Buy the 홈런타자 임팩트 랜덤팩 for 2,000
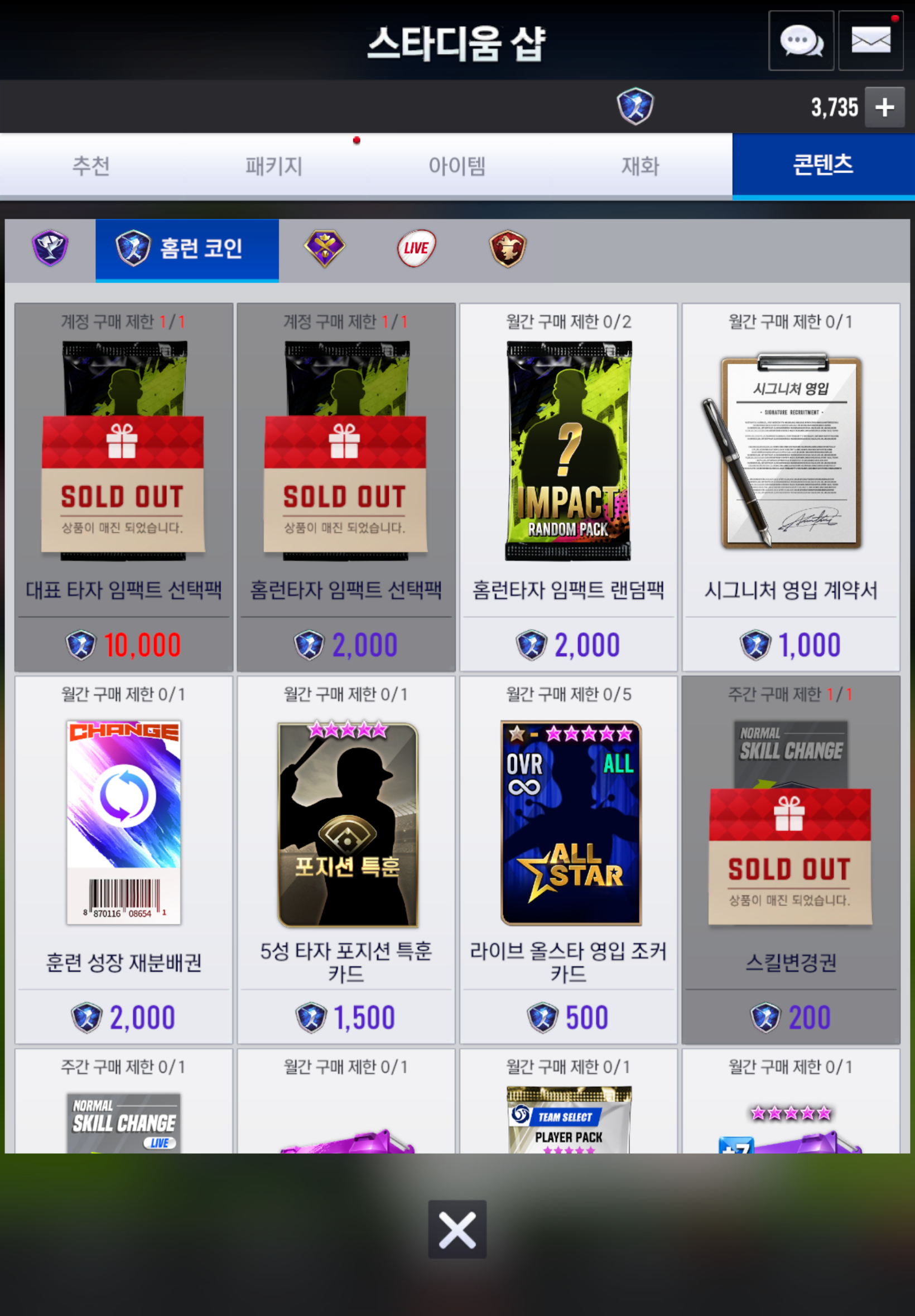Image resolution: width=915 pixels, height=1316 pixels. click(568, 487)
